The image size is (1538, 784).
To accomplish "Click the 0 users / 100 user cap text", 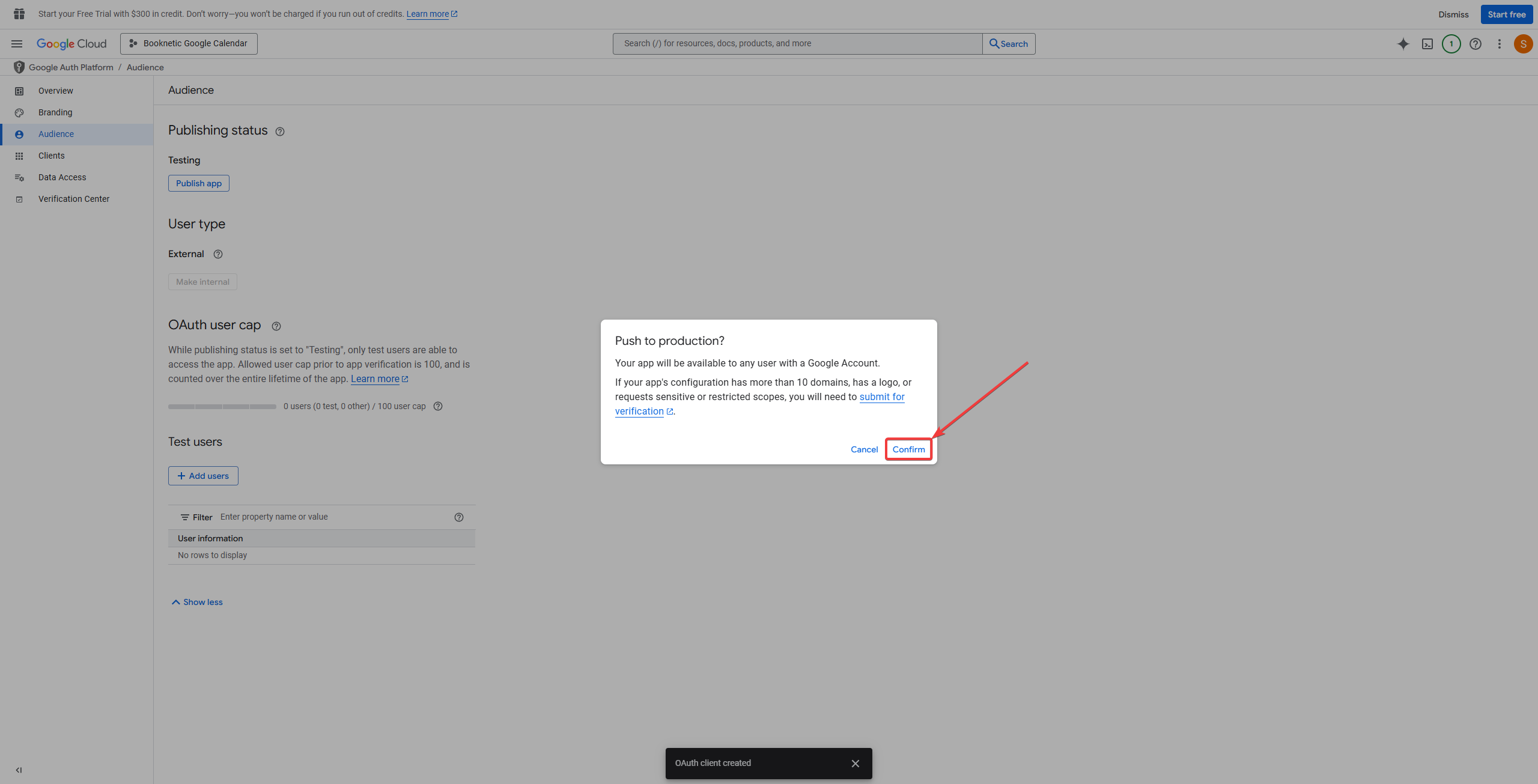I will coord(354,406).
